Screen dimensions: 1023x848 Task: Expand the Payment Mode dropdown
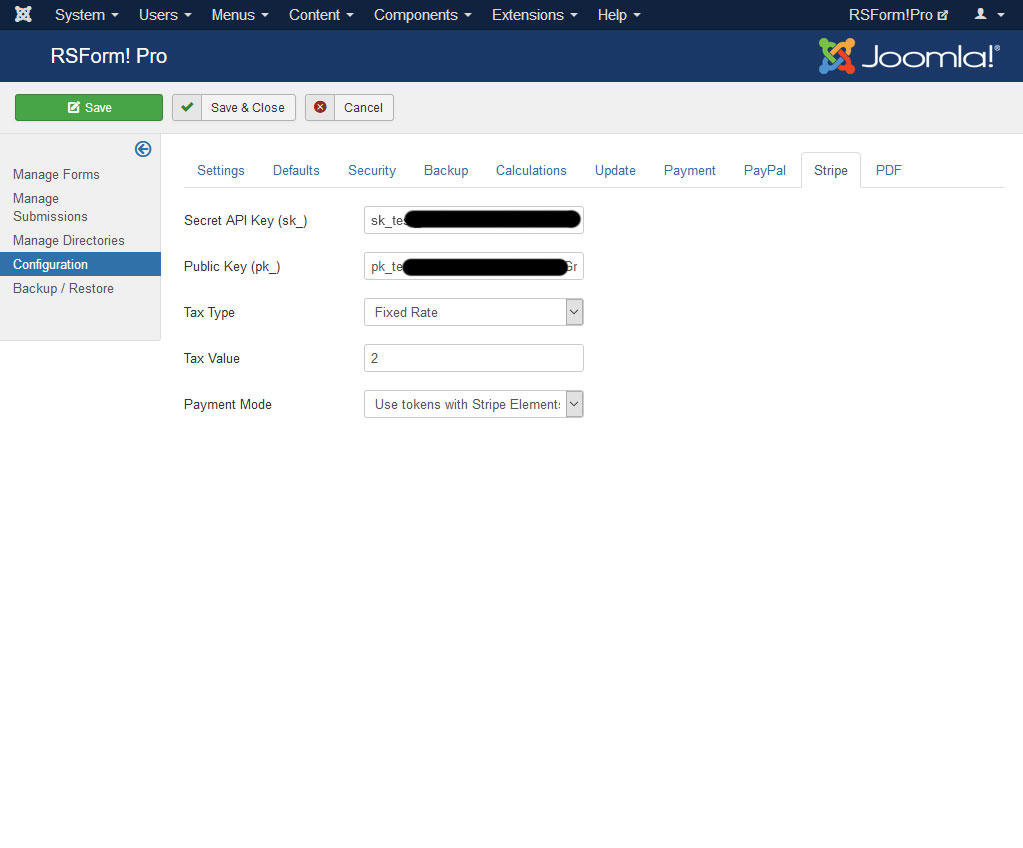[474, 404]
